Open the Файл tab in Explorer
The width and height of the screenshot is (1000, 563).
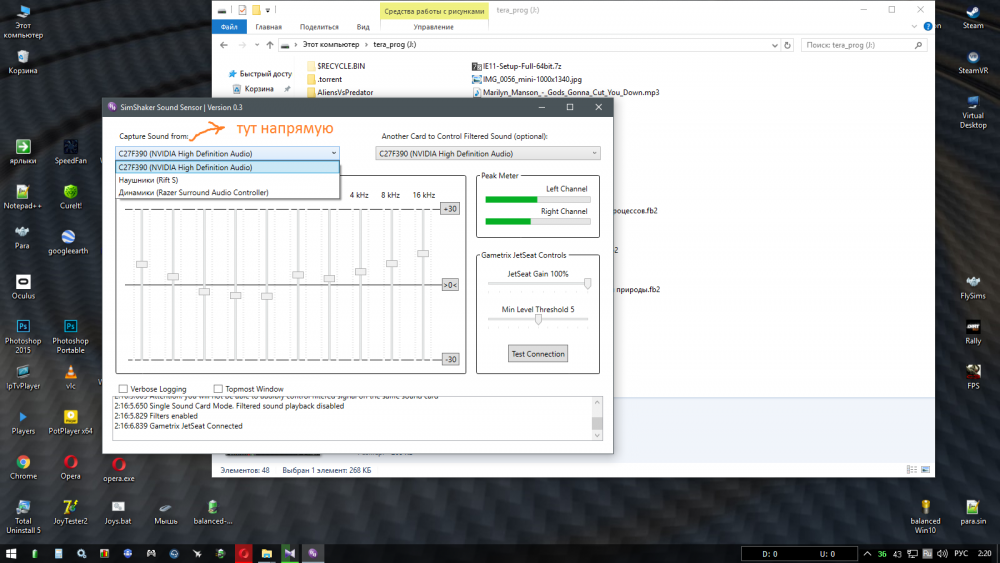tap(229, 27)
